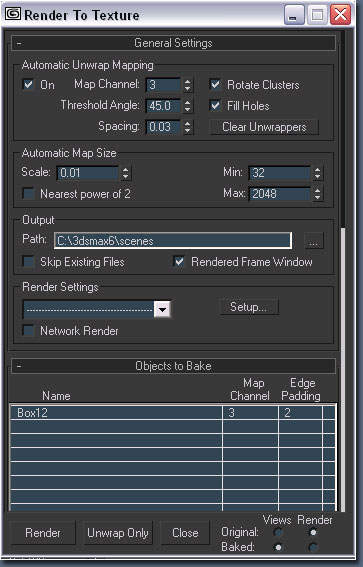363x567 pixels.
Task: Click the Threshold Angle 45.0 field
Action: 163,106
